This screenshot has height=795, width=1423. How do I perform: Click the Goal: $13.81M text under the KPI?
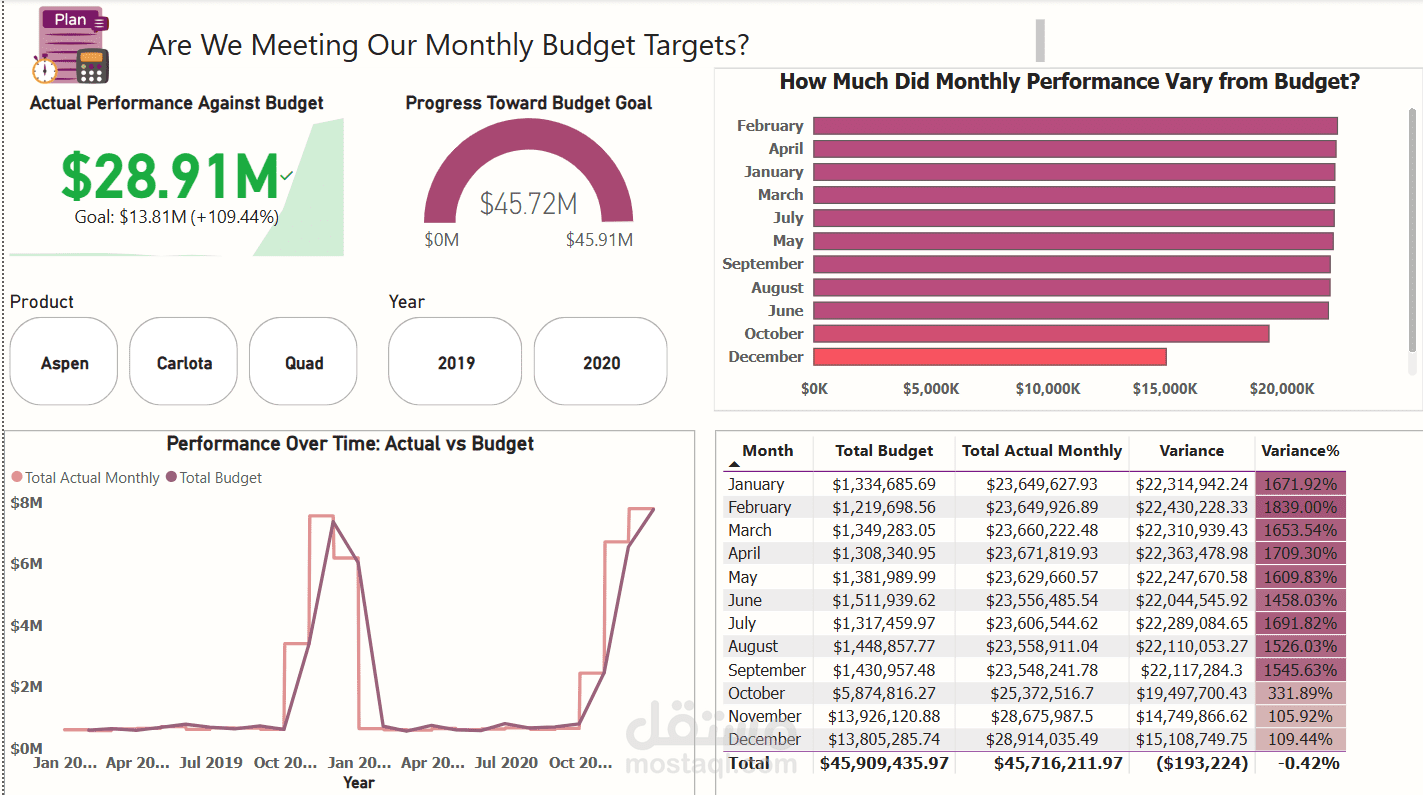[176, 217]
